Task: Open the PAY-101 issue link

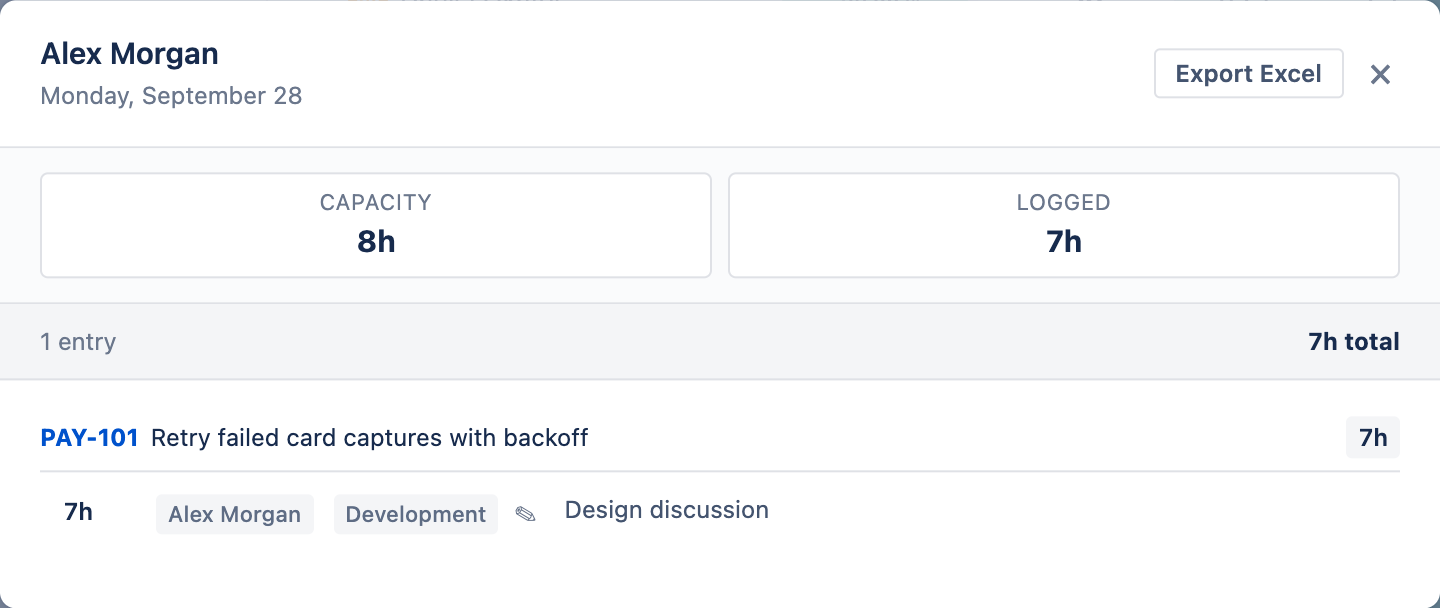Action: [89, 438]
